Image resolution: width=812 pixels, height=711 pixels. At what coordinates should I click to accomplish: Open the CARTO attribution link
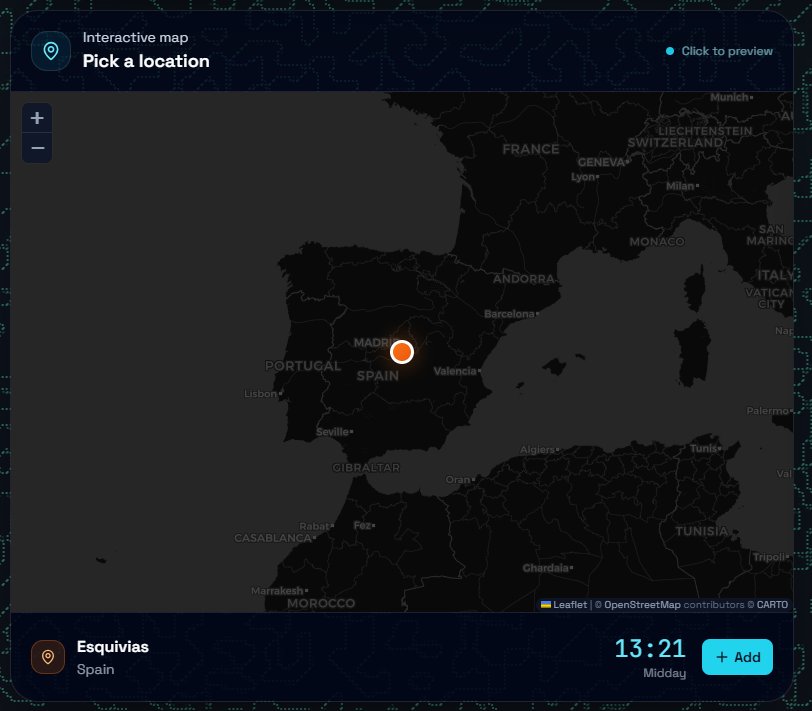coord(772,604)
